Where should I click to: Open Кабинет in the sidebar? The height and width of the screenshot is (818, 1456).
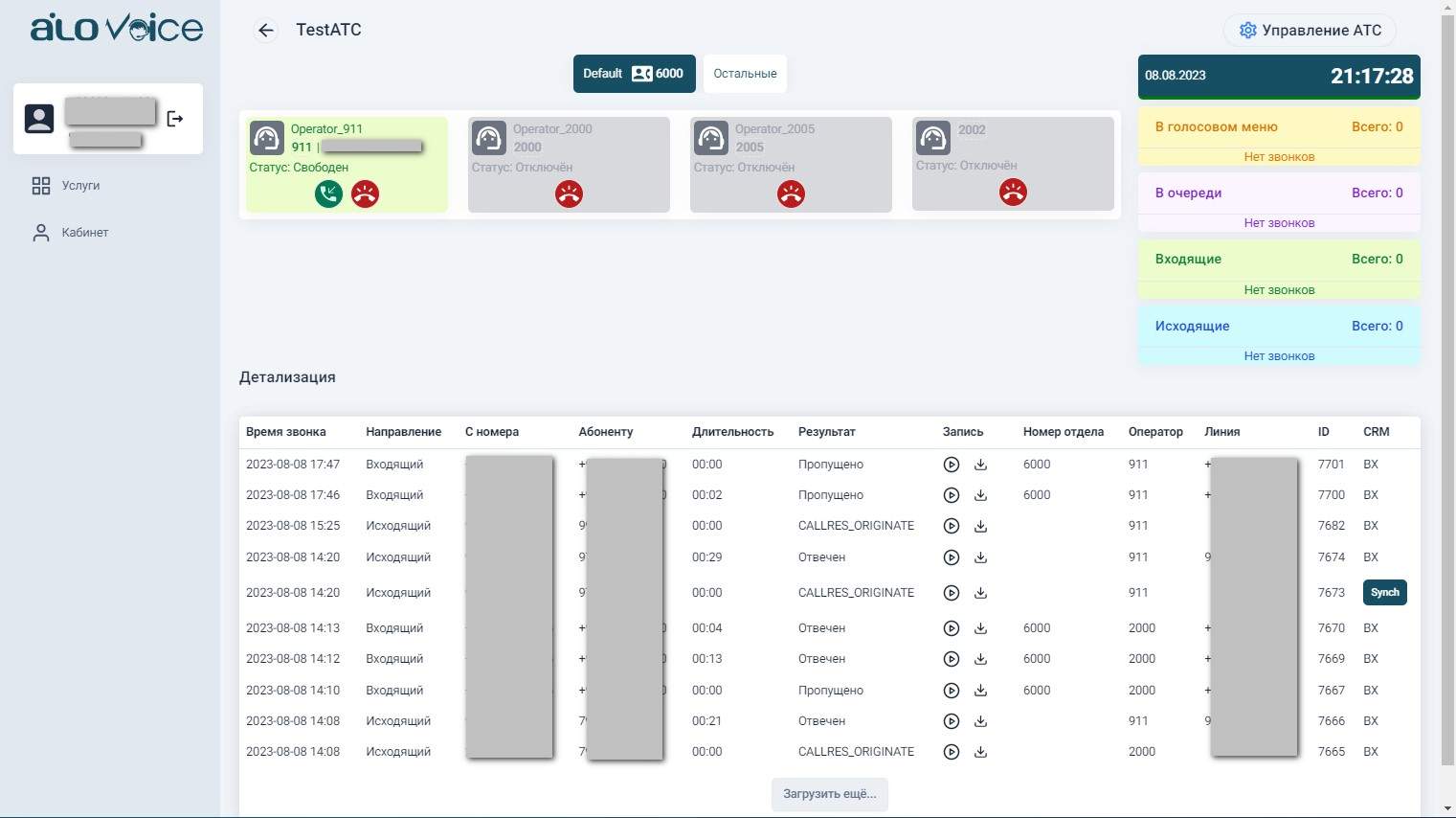pyautogui.click(x=84, y=233)
